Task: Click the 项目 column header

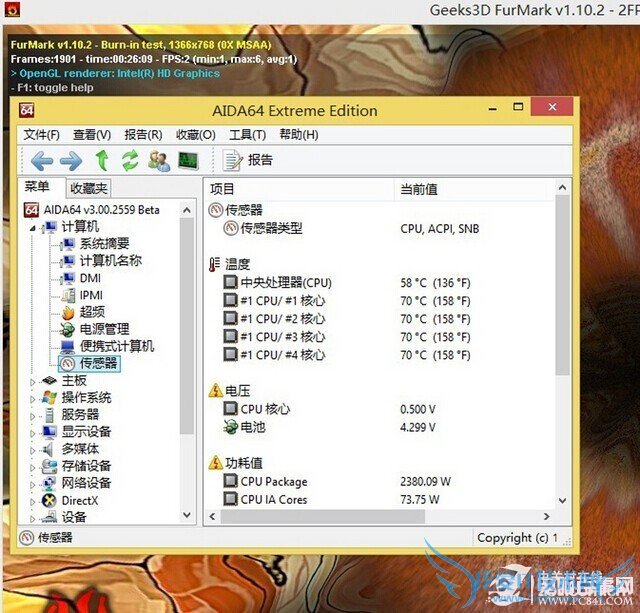Action: pos(299,189)
